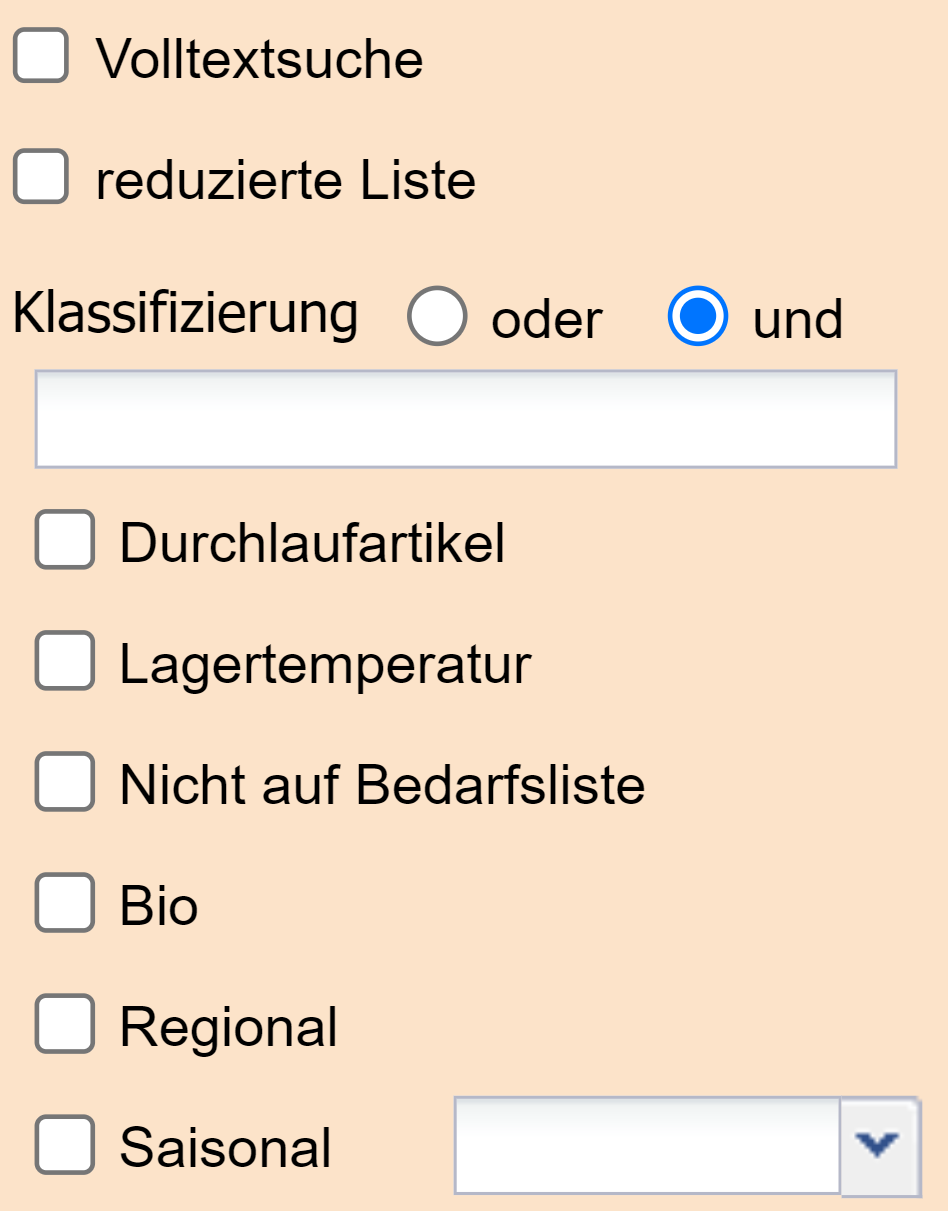
Task: Choose the 'und' radio button
Action: (x=697, y=316)
